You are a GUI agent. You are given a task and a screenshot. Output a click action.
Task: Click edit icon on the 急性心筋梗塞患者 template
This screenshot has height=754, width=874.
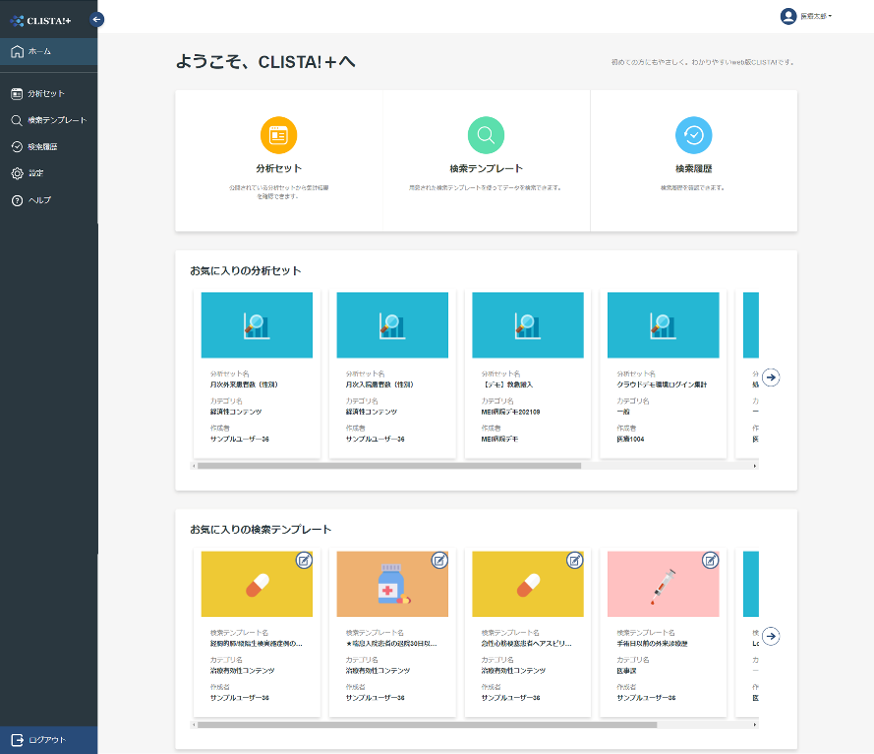click(575, 560)
